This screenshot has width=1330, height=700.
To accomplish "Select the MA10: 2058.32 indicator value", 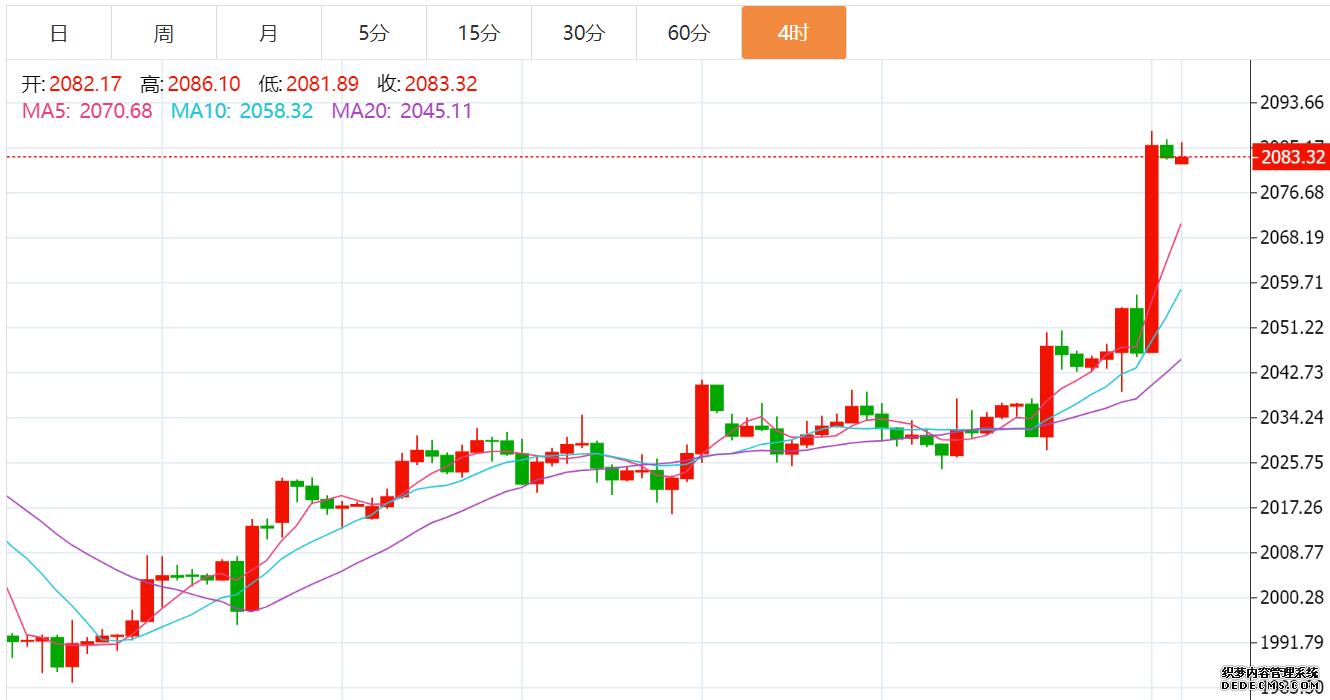I will [x=242, y=111].
